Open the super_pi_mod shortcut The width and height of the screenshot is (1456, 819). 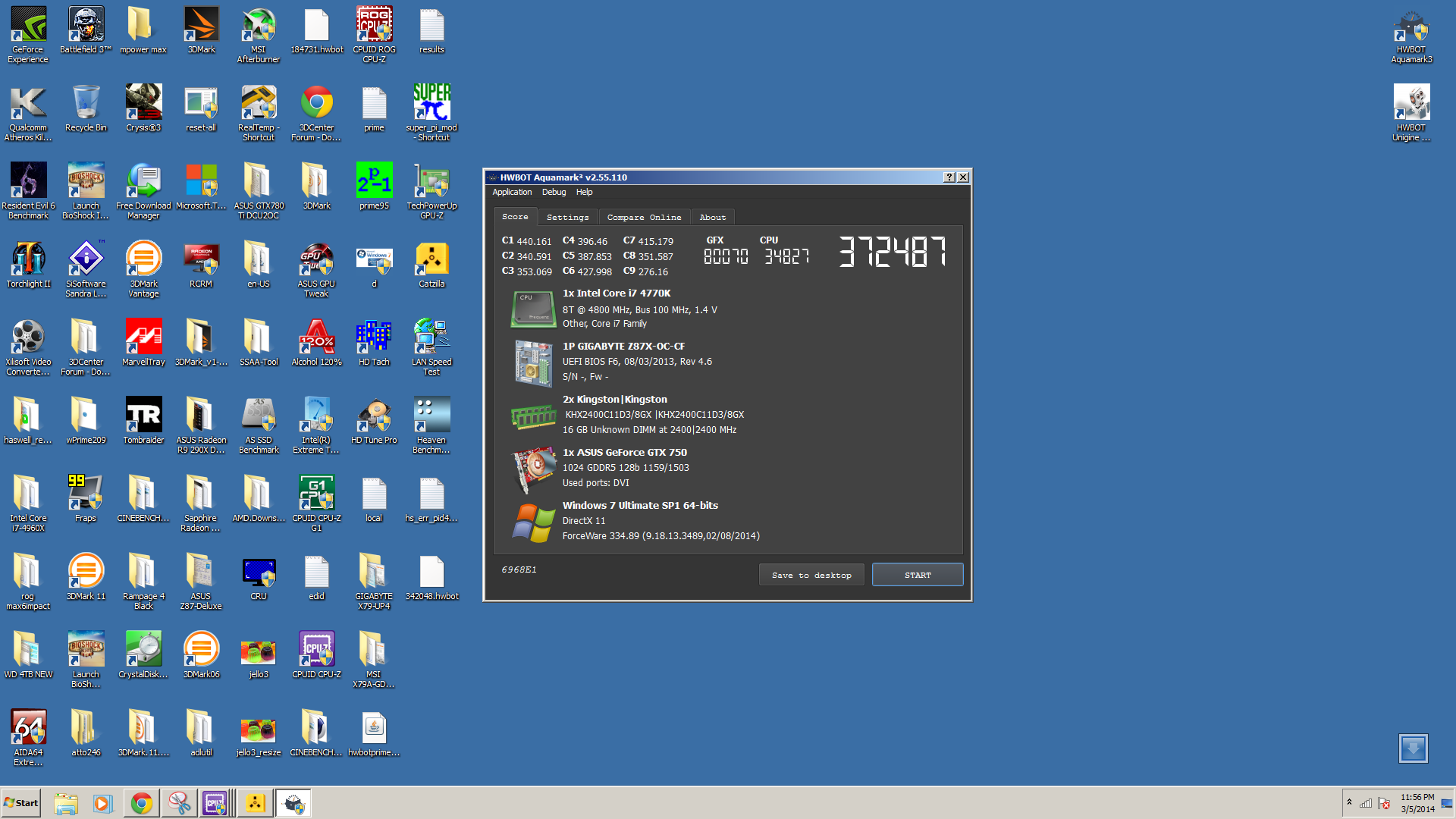[431, 112]
